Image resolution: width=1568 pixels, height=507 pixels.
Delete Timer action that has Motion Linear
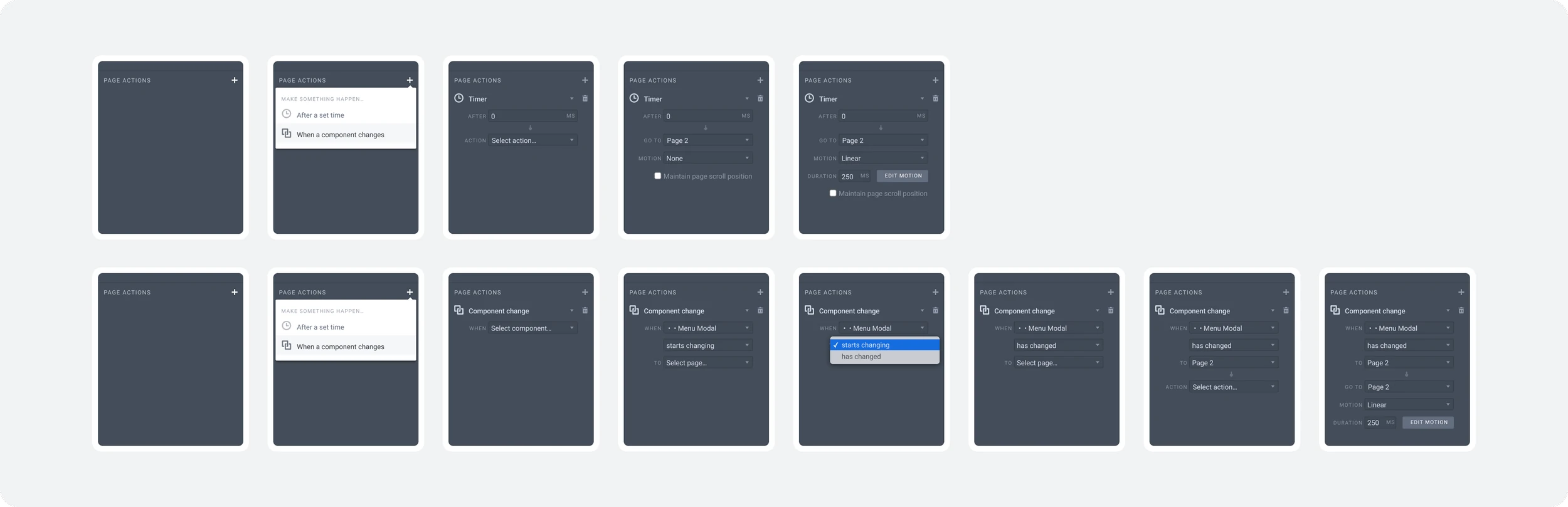click(936, 98)
